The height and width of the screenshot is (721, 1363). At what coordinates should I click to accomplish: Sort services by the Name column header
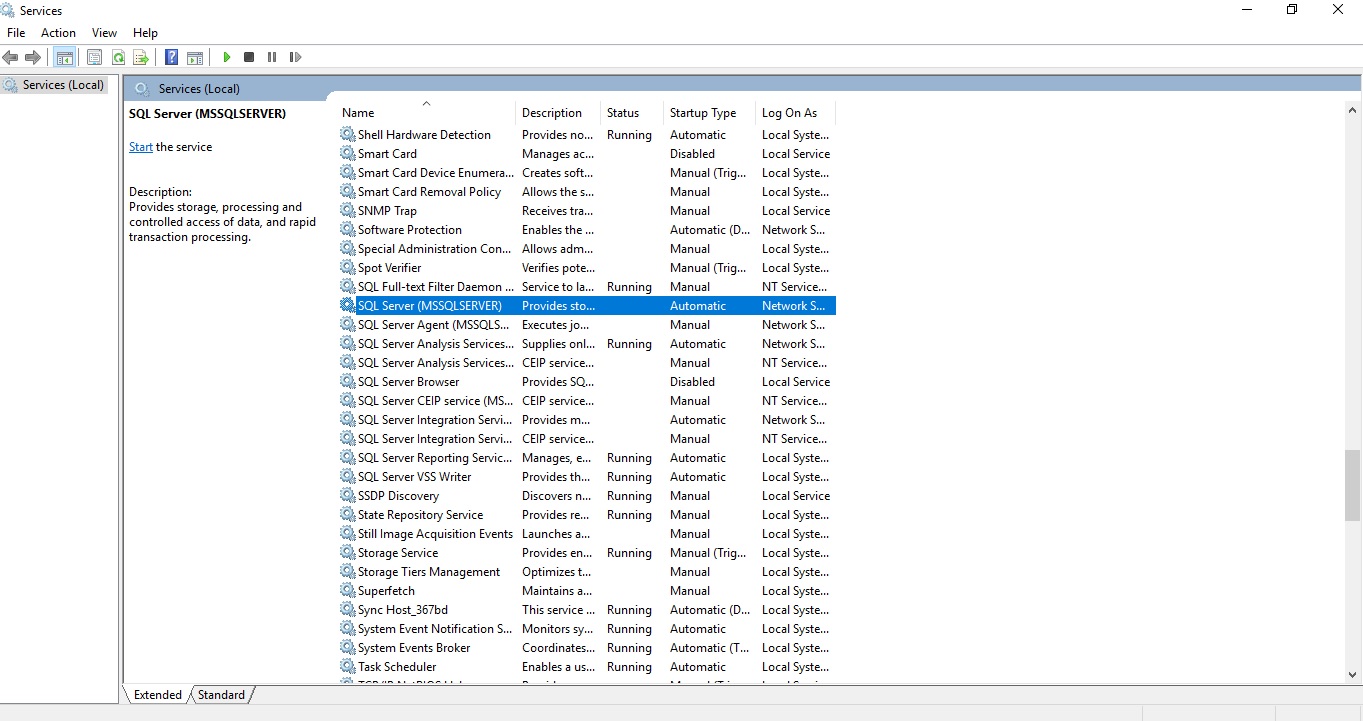428,112
